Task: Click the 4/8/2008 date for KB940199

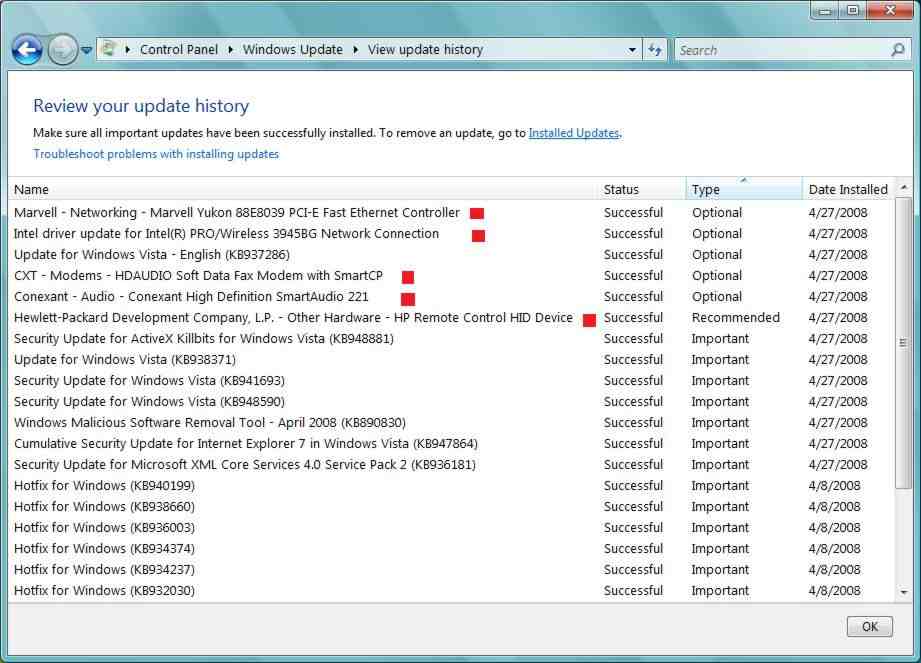Action: [834, 486]
